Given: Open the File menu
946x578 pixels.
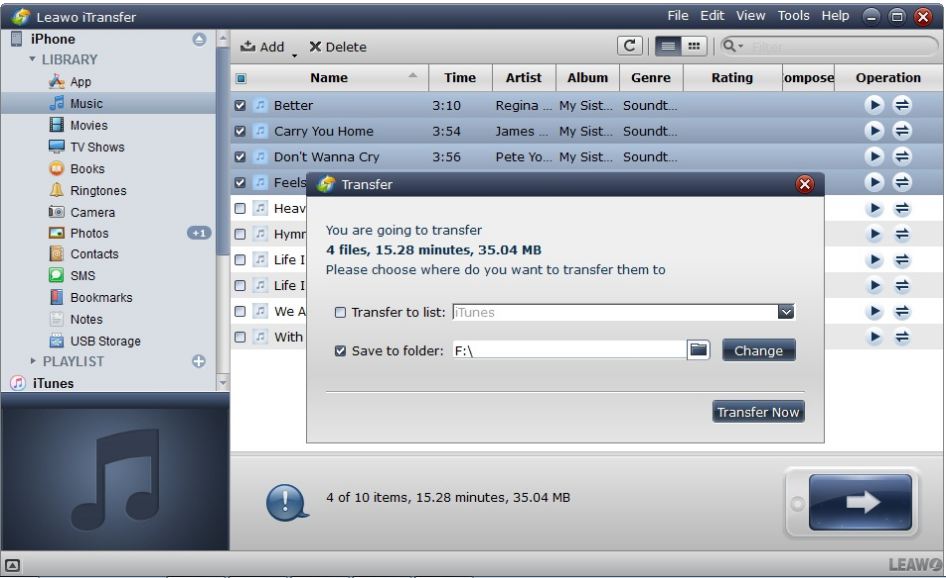Looking at the screenshot, I should pyautogui.click(x=678, y=16).
